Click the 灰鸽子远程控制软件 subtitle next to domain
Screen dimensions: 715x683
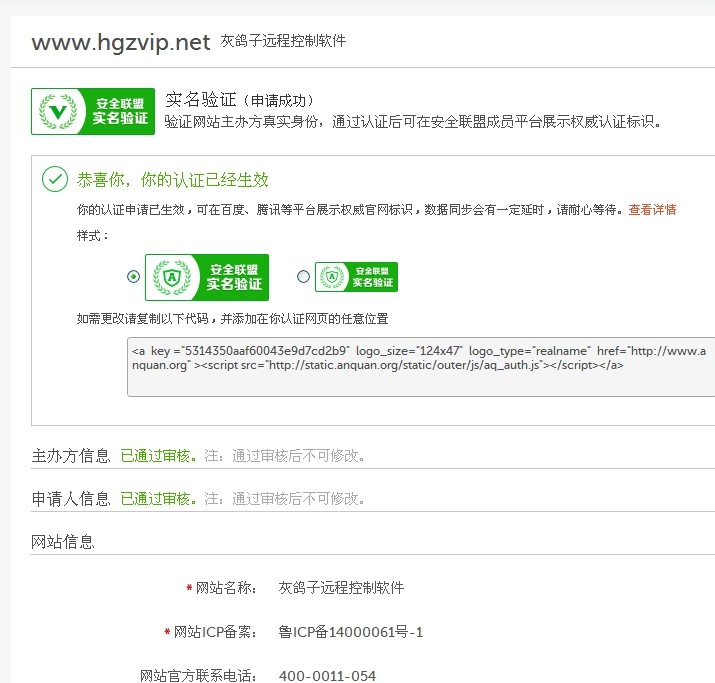point(283,41)
